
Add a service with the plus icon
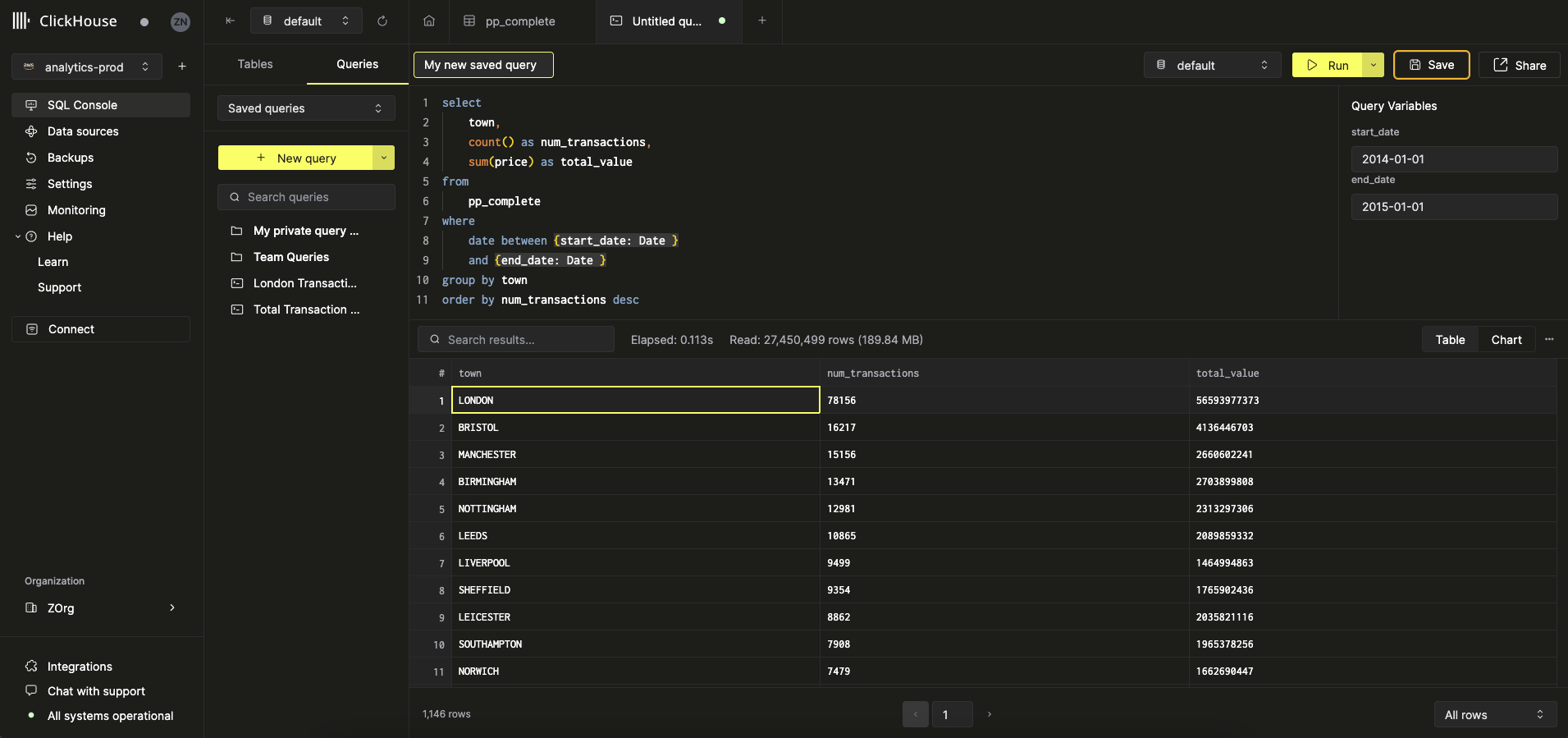tap(182, 66)
